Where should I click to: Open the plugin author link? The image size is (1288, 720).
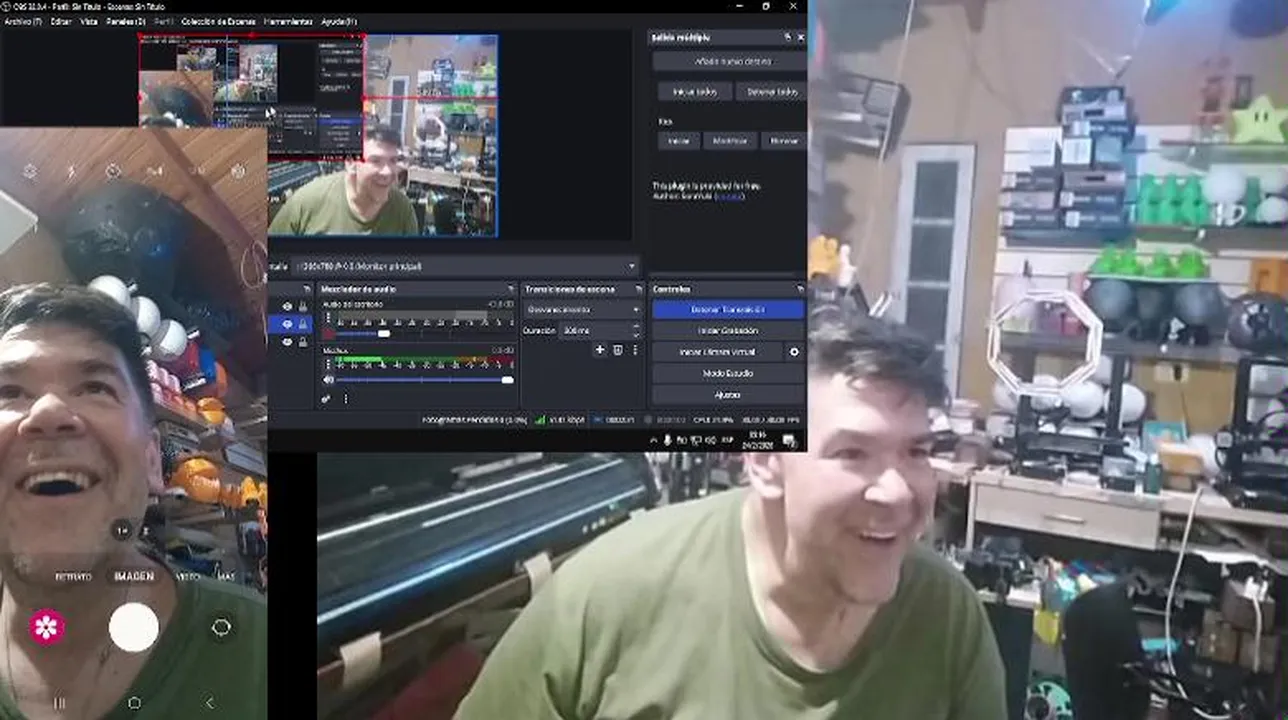pyautogui.click(x=730, y=196)
